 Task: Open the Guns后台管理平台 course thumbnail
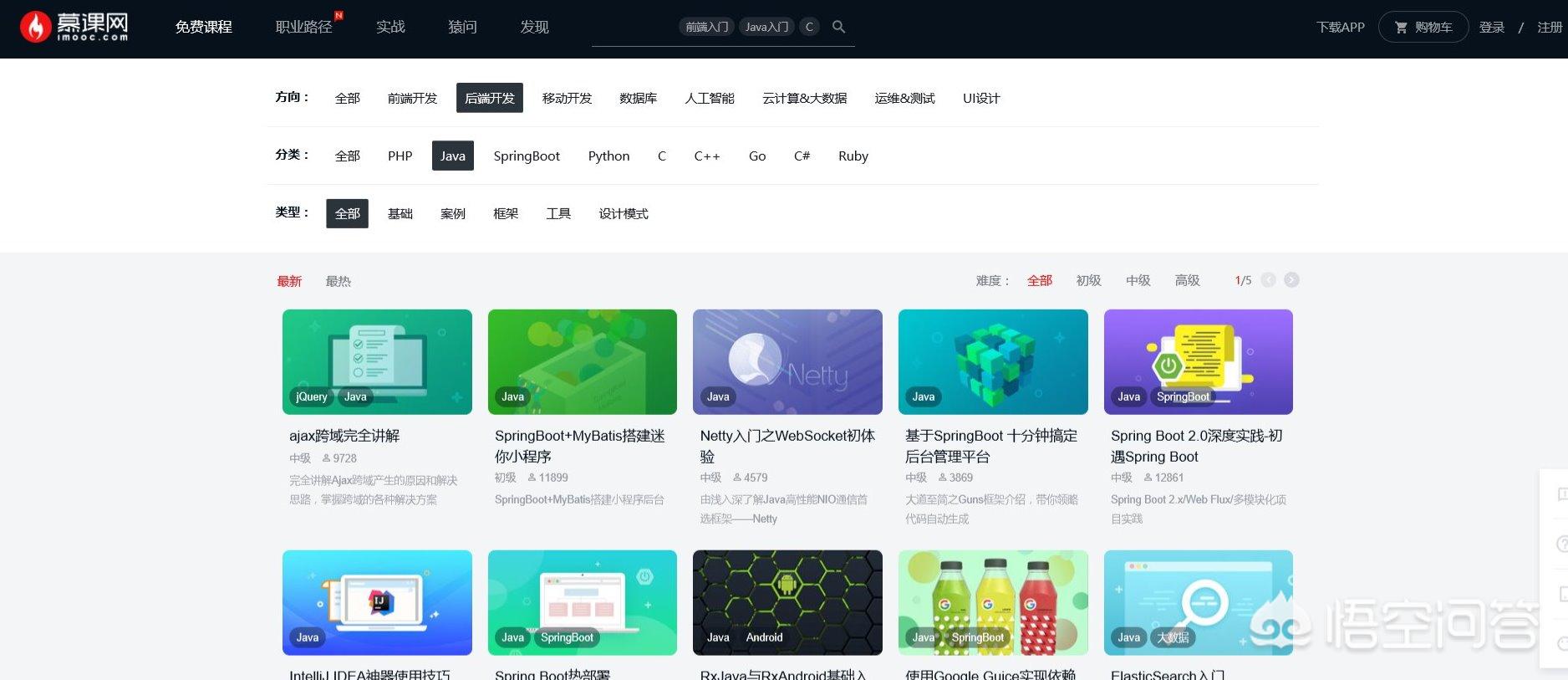[x=993, y=361]
